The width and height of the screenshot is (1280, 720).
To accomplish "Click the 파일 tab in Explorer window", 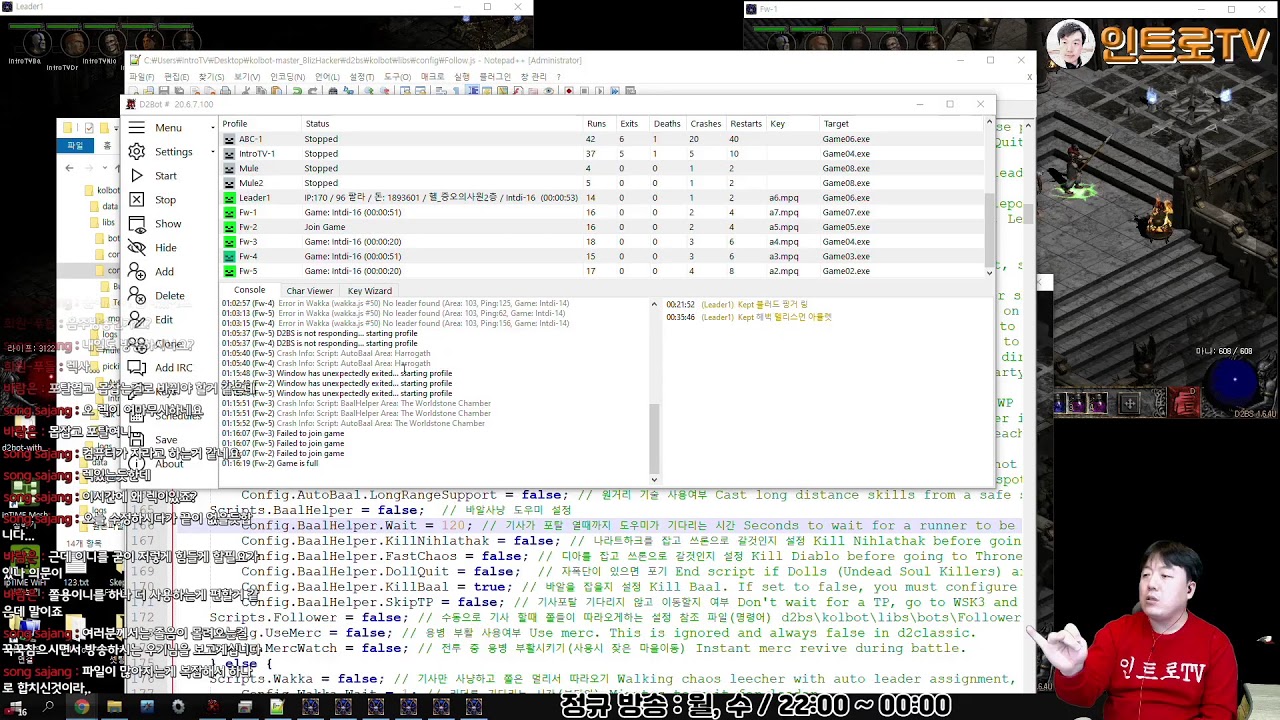I will (75, 146).
